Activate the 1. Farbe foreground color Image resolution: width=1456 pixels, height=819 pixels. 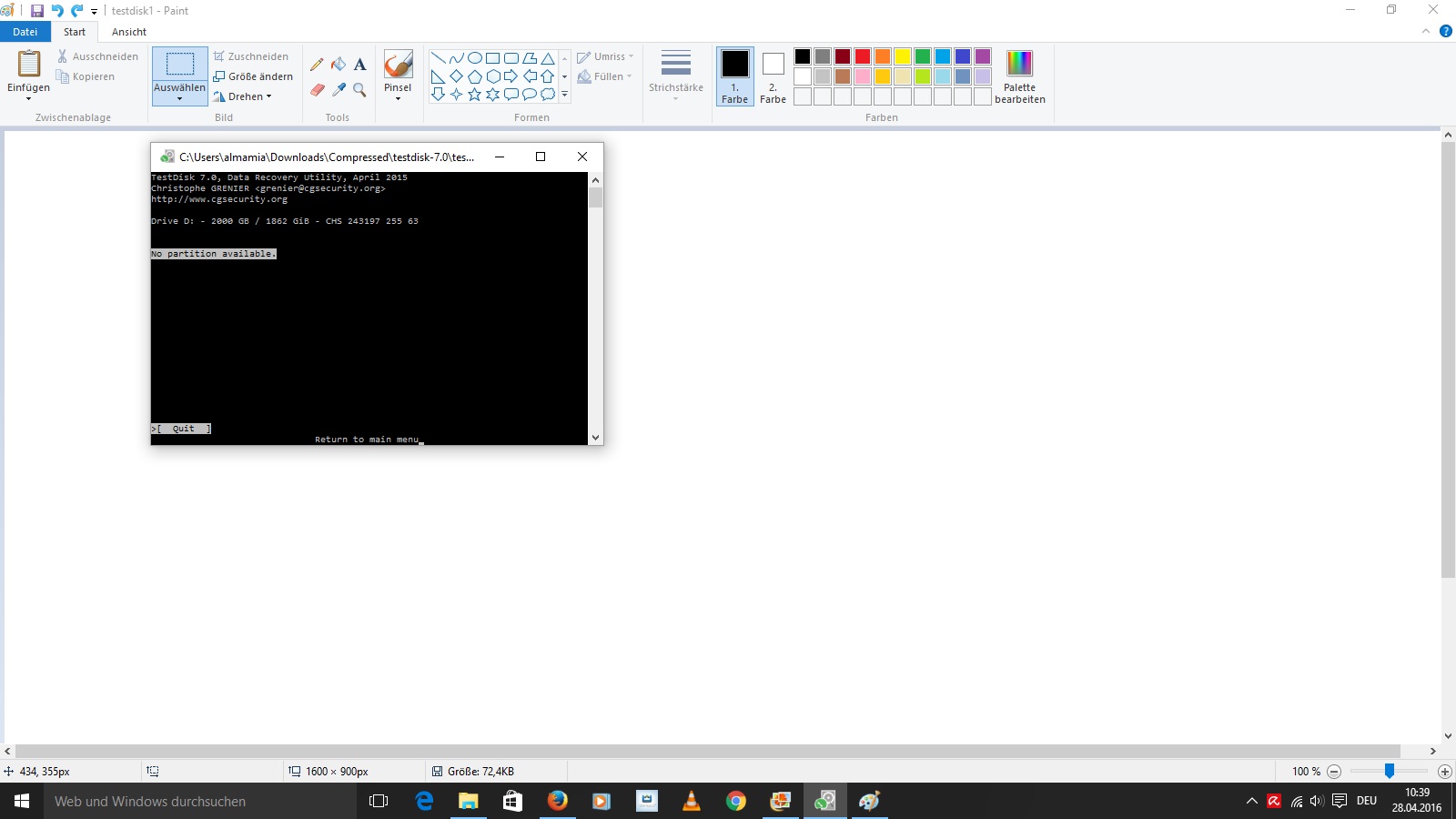(735, 76)
